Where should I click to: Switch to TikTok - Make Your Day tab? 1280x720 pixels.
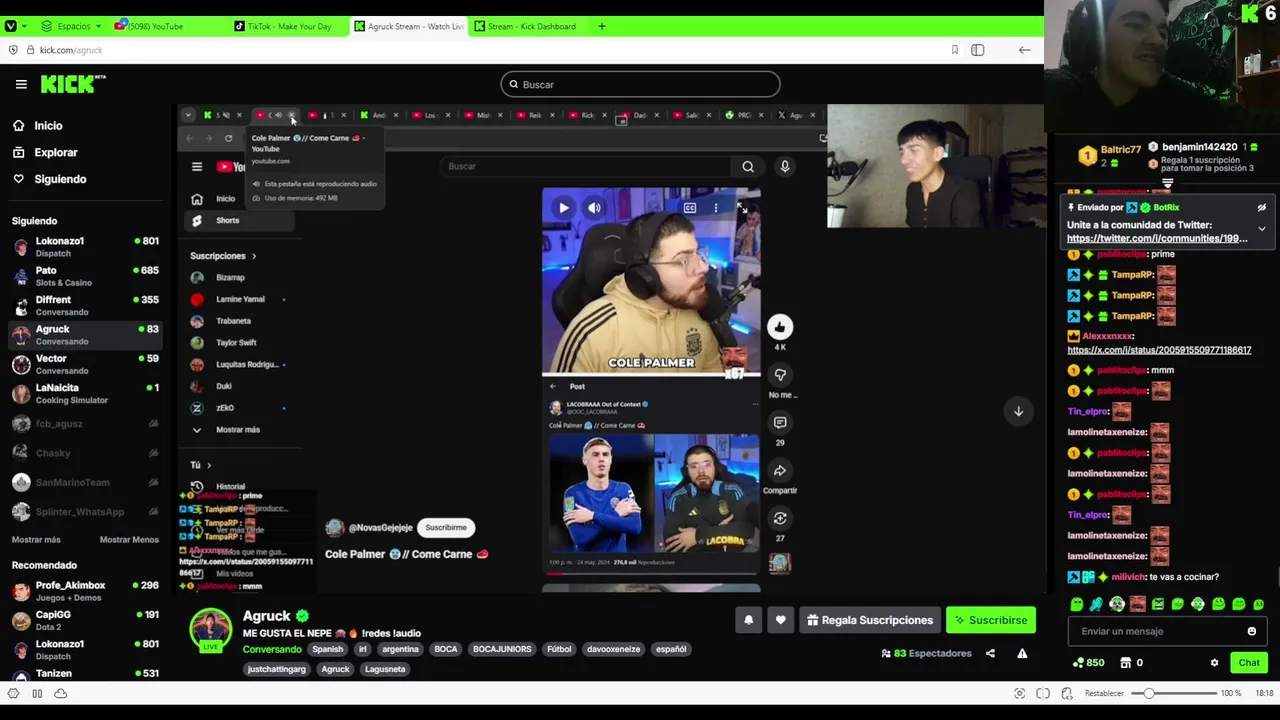click(290, 26)
